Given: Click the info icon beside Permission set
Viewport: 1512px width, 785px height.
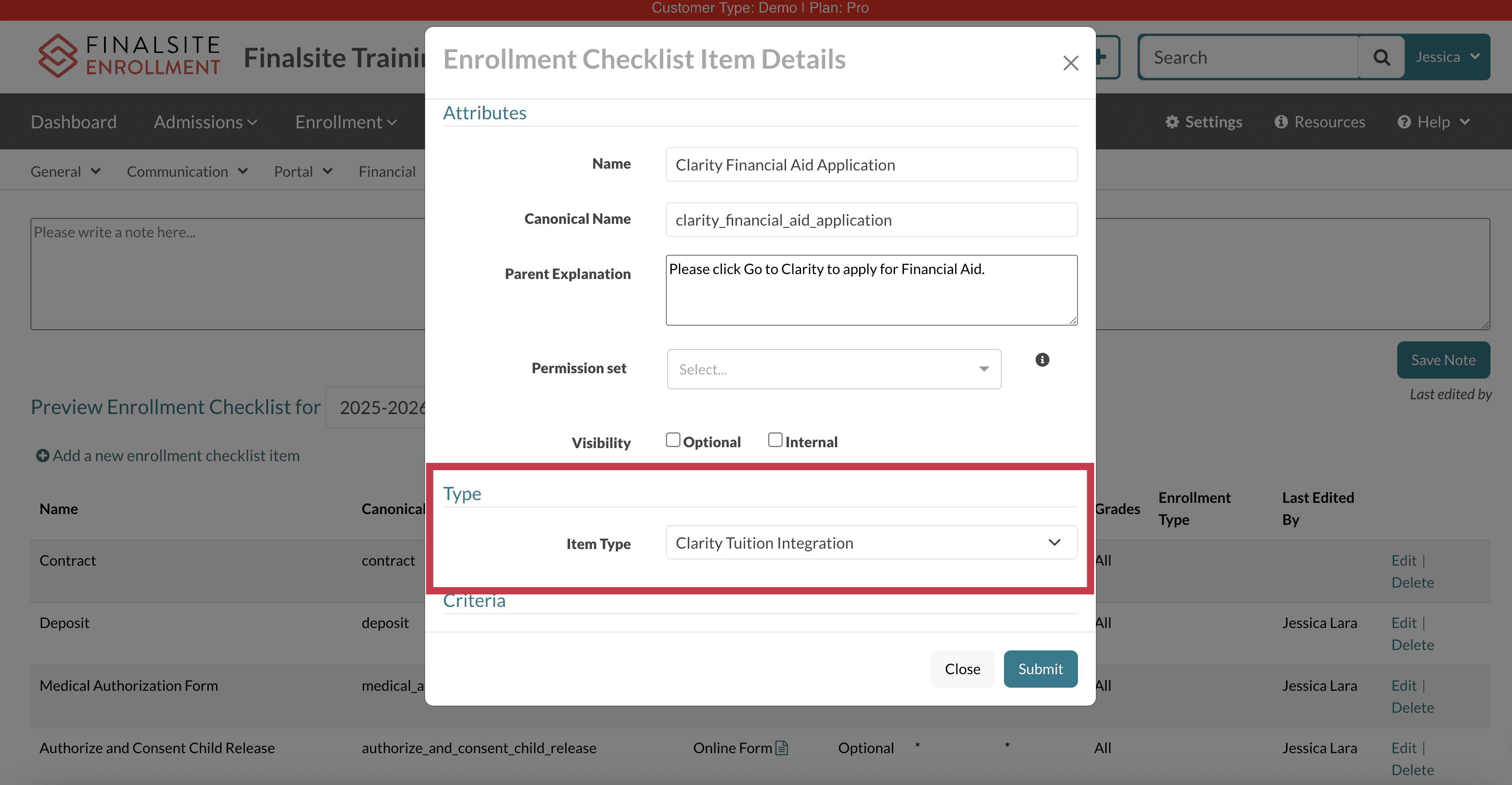Looking at the screenshot, I should point(1043,359).
